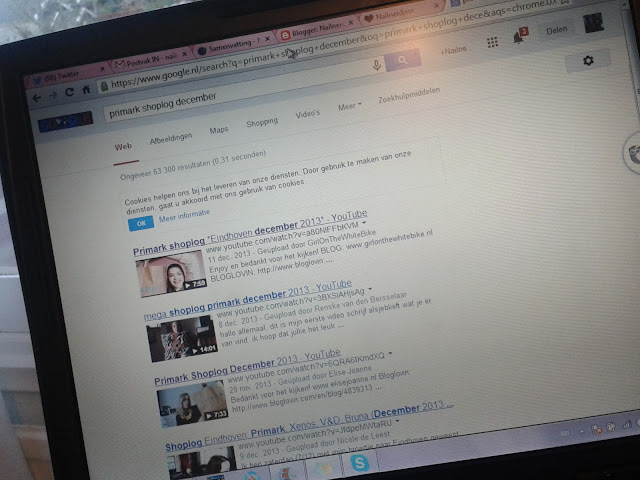
Task: Switch to the Blogger Nailnerd tab
Action: [316, 31]
